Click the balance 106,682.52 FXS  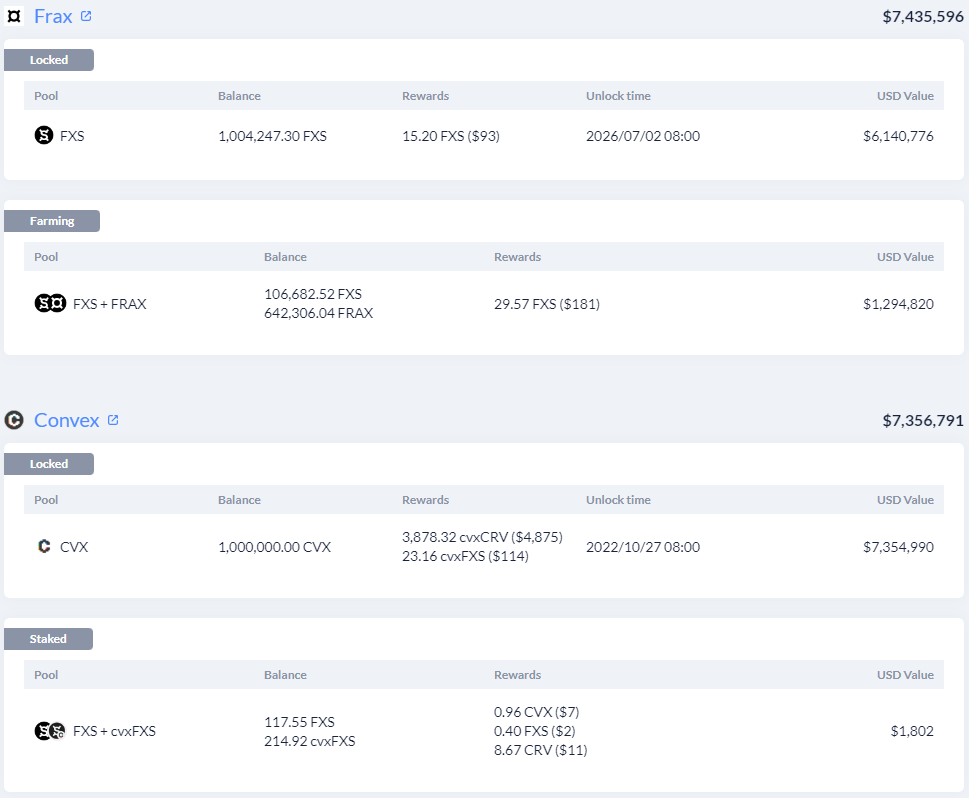coord(313,294)
